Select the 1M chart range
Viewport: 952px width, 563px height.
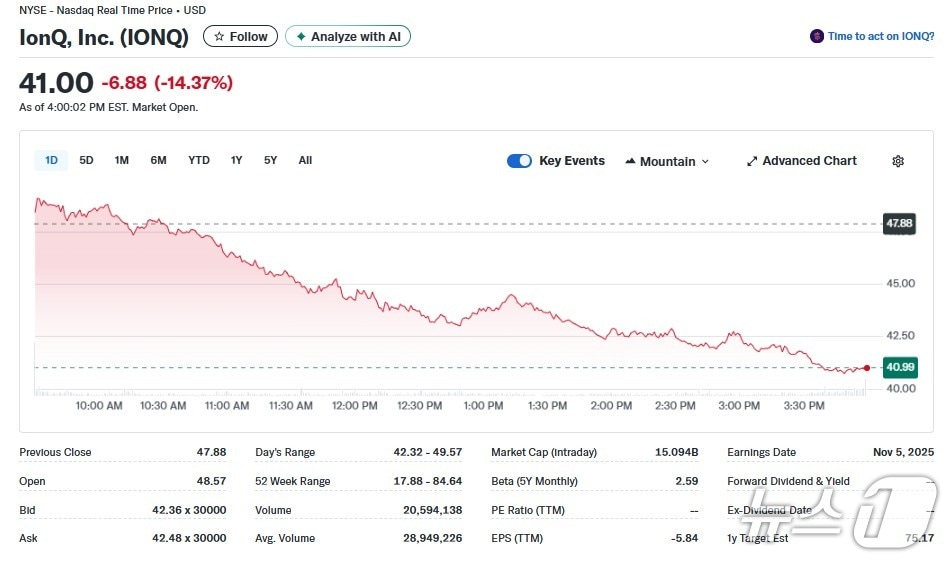(x=121, y=160)
